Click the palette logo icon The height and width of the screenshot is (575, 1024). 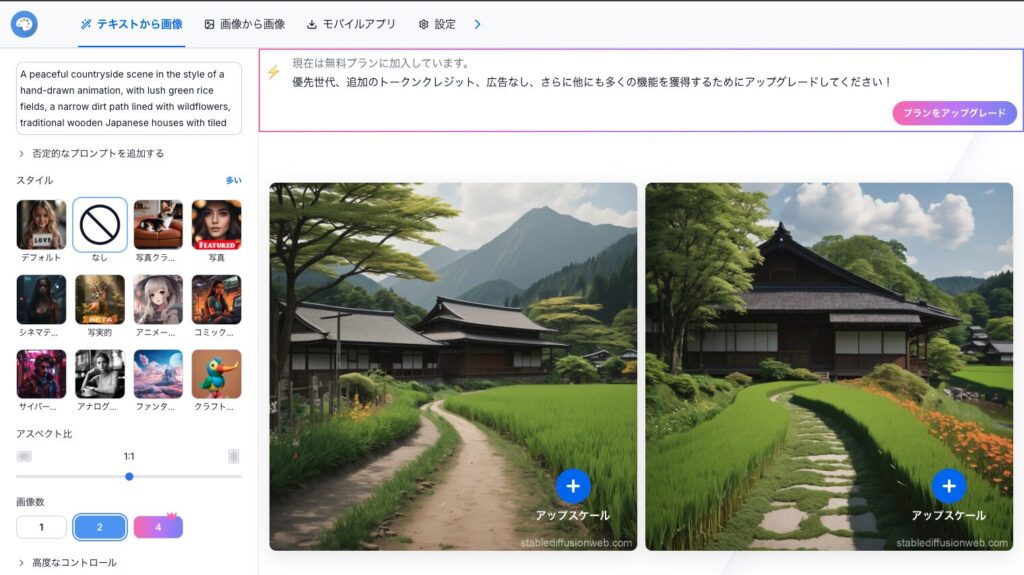point(24,24)
